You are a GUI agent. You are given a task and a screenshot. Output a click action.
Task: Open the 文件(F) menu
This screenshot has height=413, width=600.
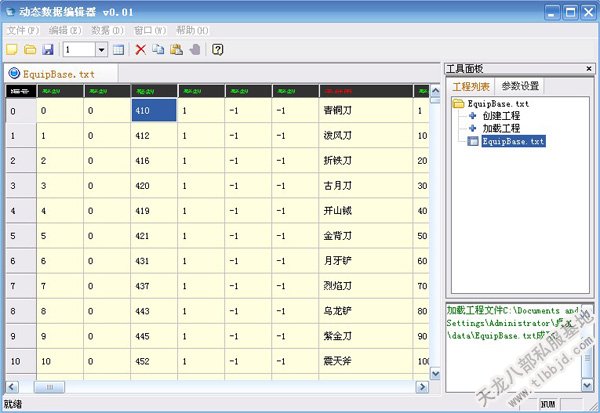pyautogui.click(x=23, y=31)
